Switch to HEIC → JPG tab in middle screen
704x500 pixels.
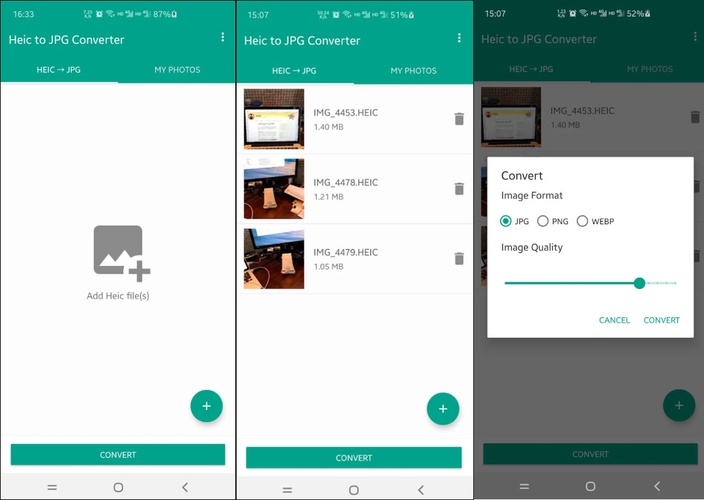(294, 70)
